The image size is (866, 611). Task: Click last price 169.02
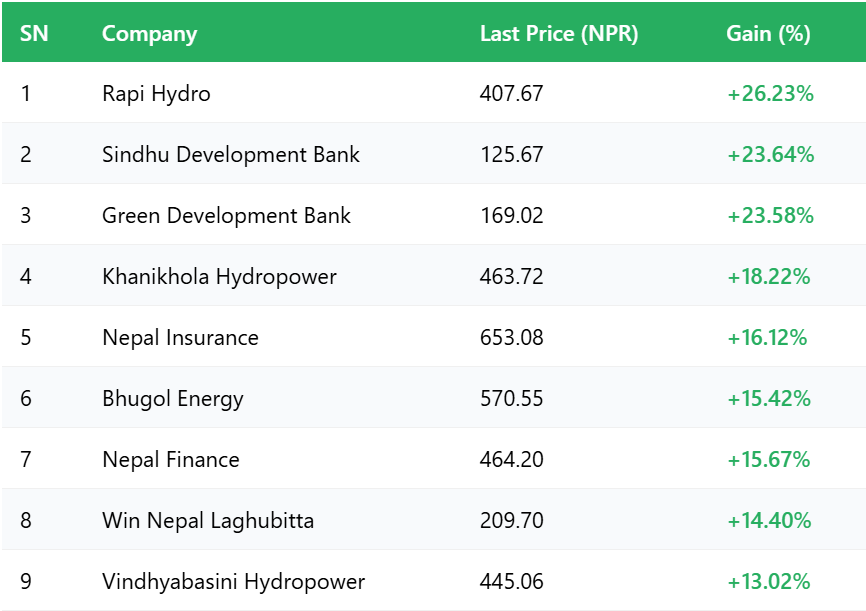511,215
